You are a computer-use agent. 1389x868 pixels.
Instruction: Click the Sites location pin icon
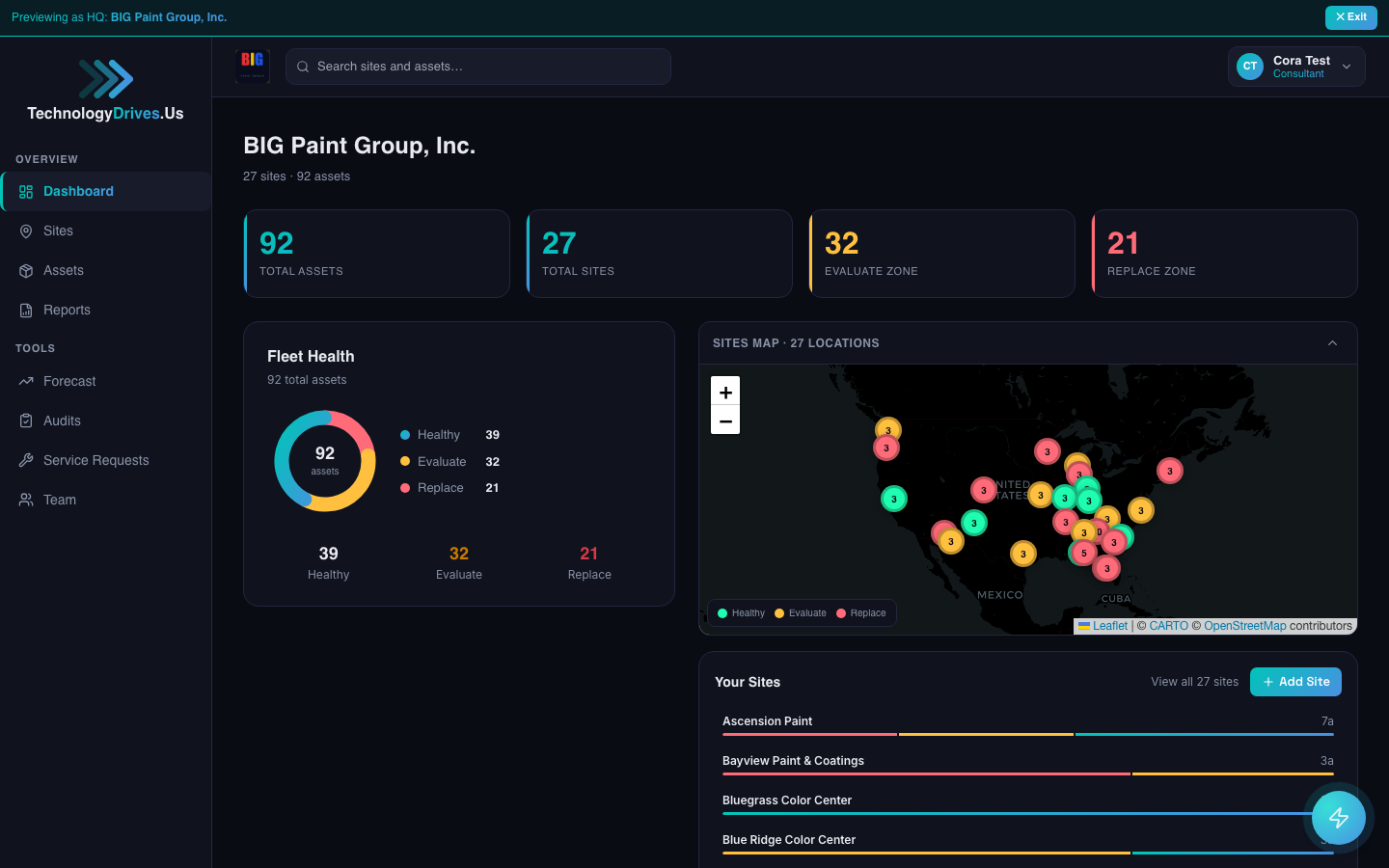tap(26, 231)
